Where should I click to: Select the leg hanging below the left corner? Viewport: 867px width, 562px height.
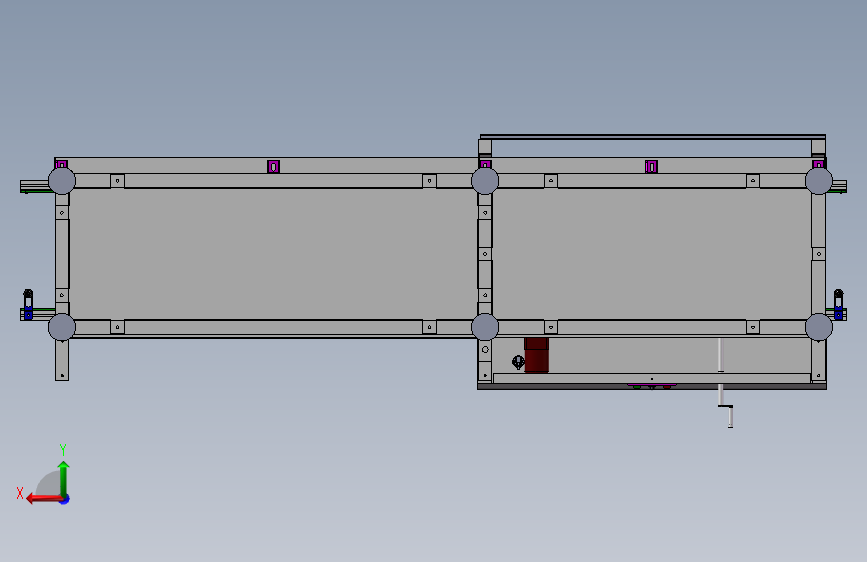pyautogui.click(x=62, y=360)
